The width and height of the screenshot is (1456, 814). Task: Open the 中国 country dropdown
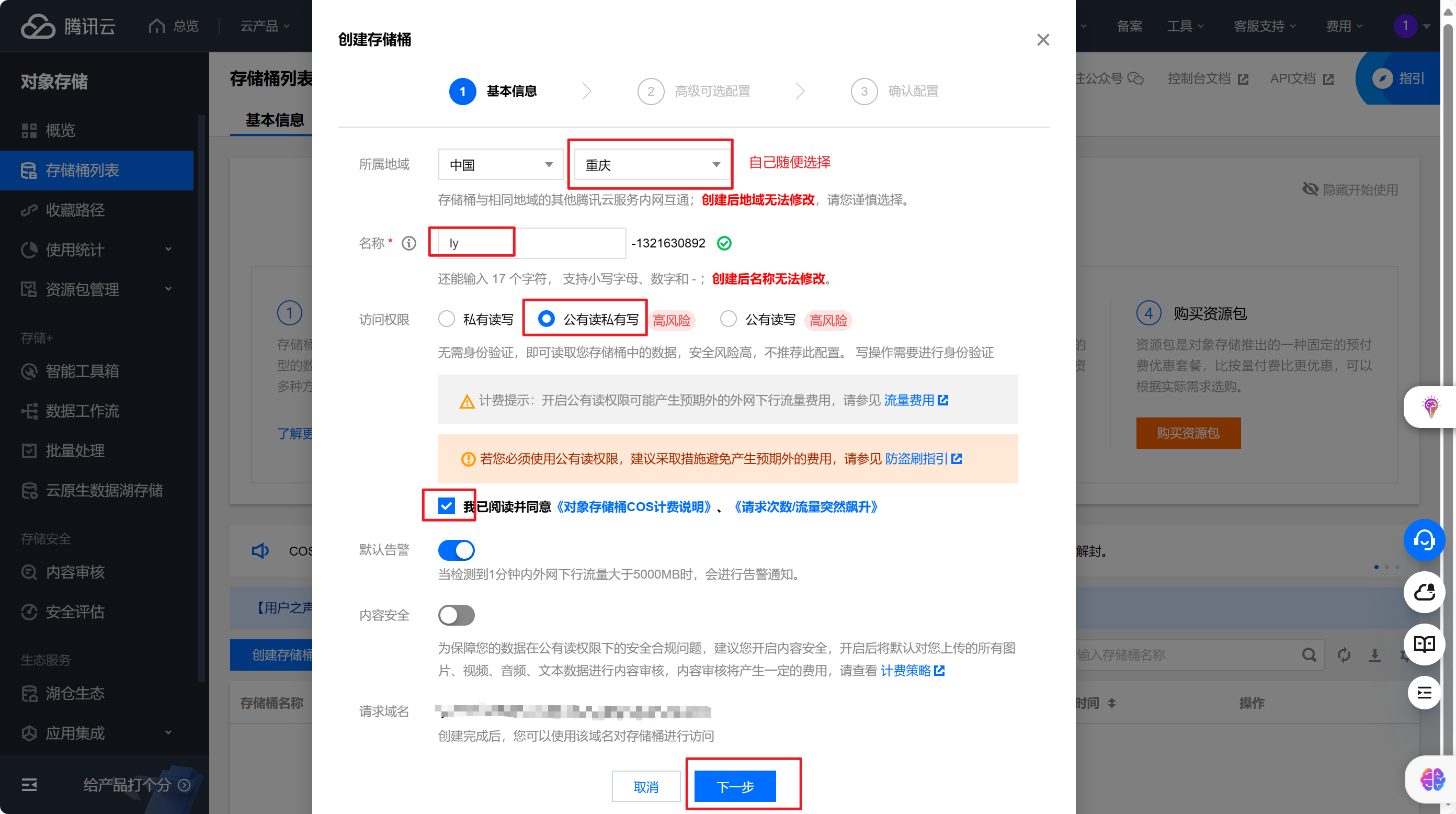500,164
